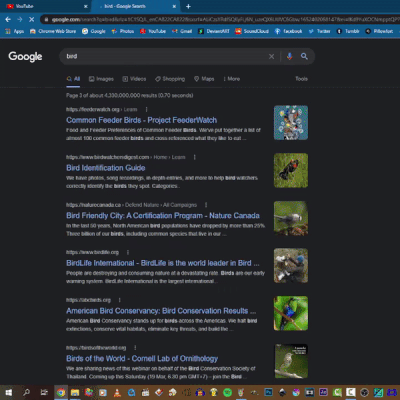Open BirdLife International result link
Screen dimensions: 400x400
[163, 263]
